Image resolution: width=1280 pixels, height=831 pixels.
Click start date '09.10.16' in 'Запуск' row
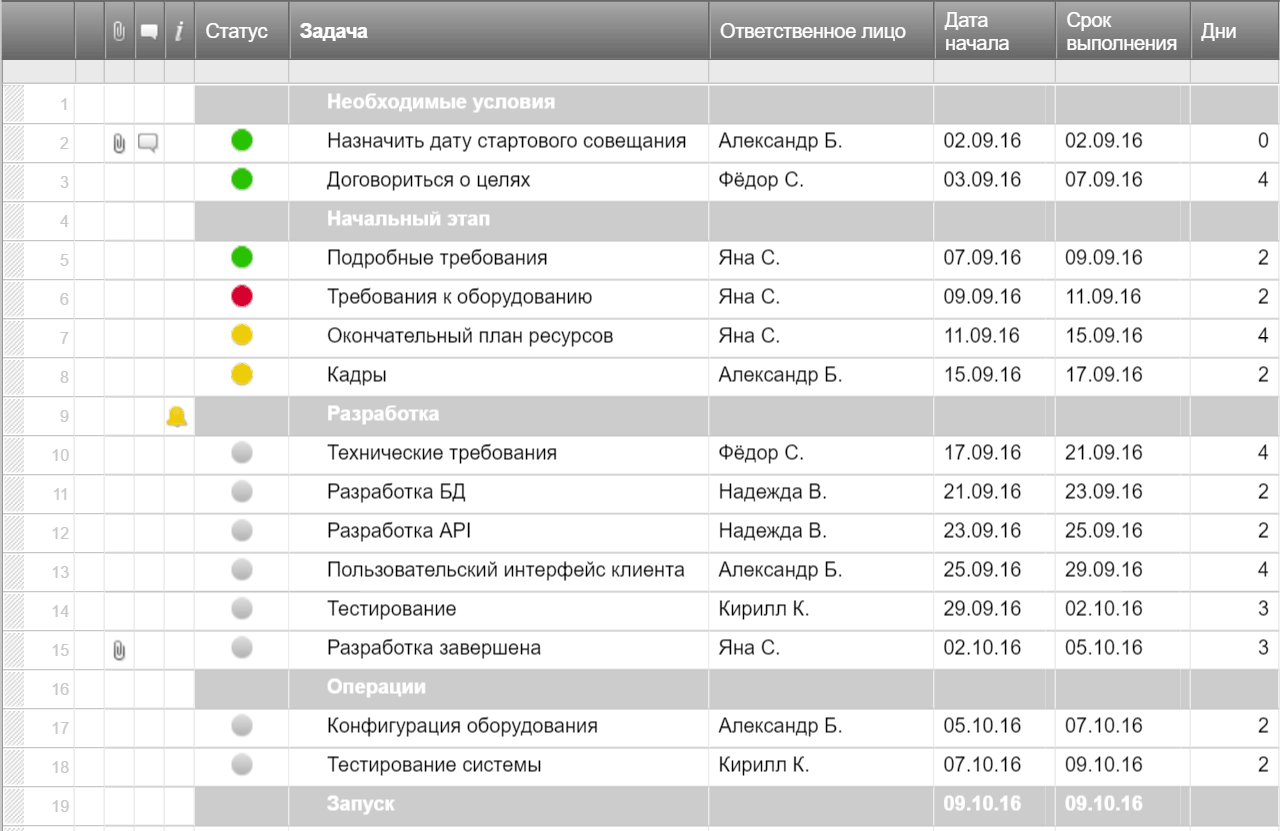(x=982, y=803)
